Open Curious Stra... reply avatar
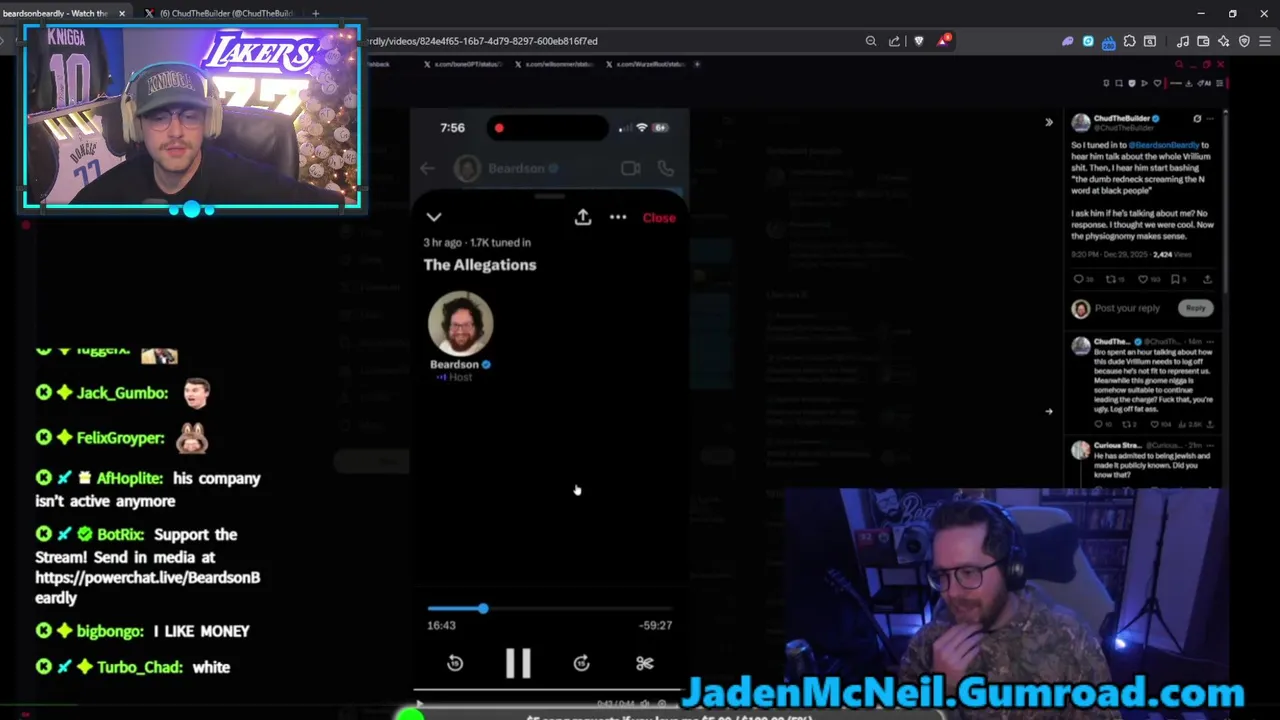This screenshot has height=720, width=1280. pyautogui.click(x=1081, y=450)
